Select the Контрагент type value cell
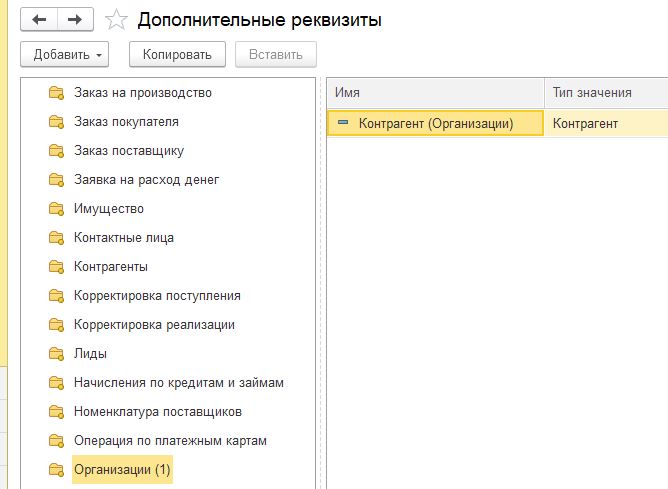668x489 pixels. 606,124
